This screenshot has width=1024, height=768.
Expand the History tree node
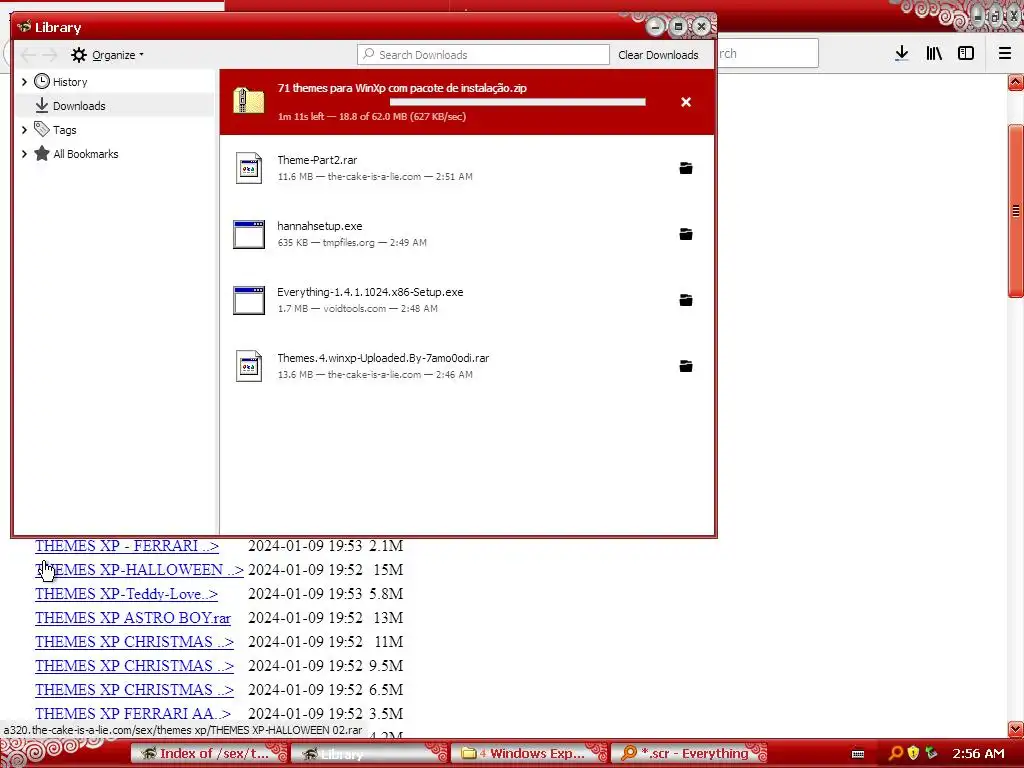pyautogui.click(x=24, y=82)
